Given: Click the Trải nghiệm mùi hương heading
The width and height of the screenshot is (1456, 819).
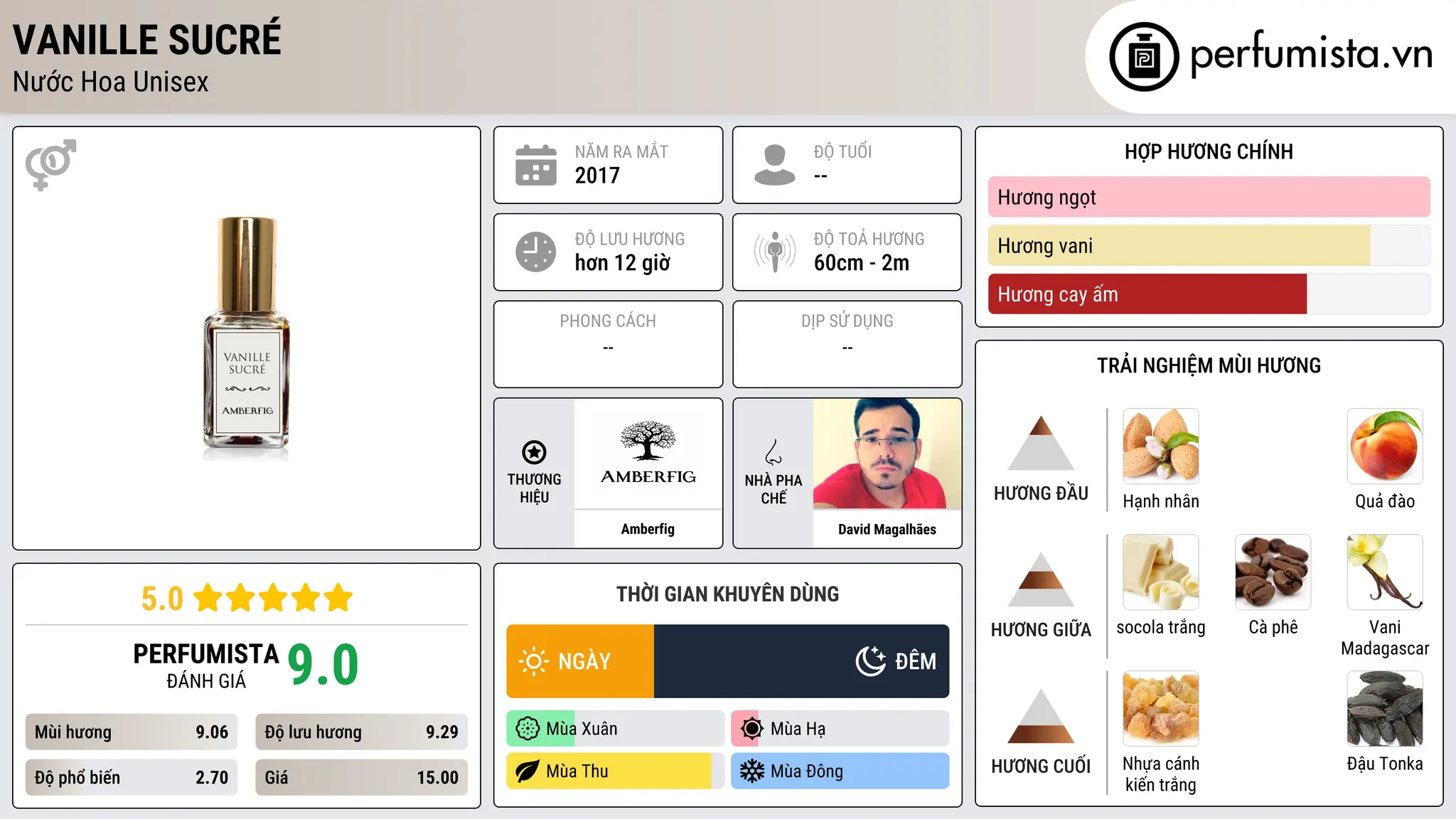Looking at the screenshot, I should click(1209, 365).
